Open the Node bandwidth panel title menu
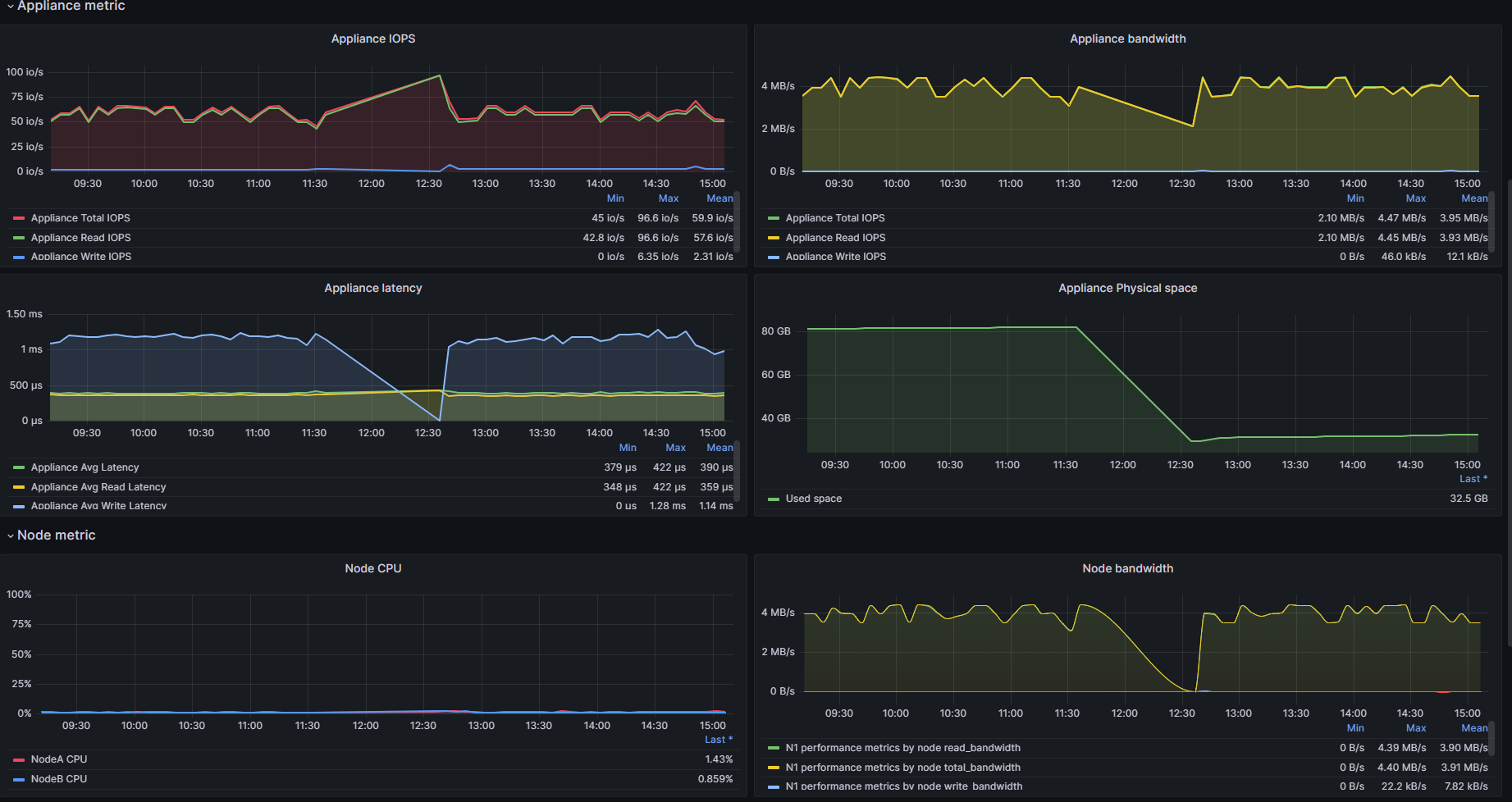 coord(1127,568)
